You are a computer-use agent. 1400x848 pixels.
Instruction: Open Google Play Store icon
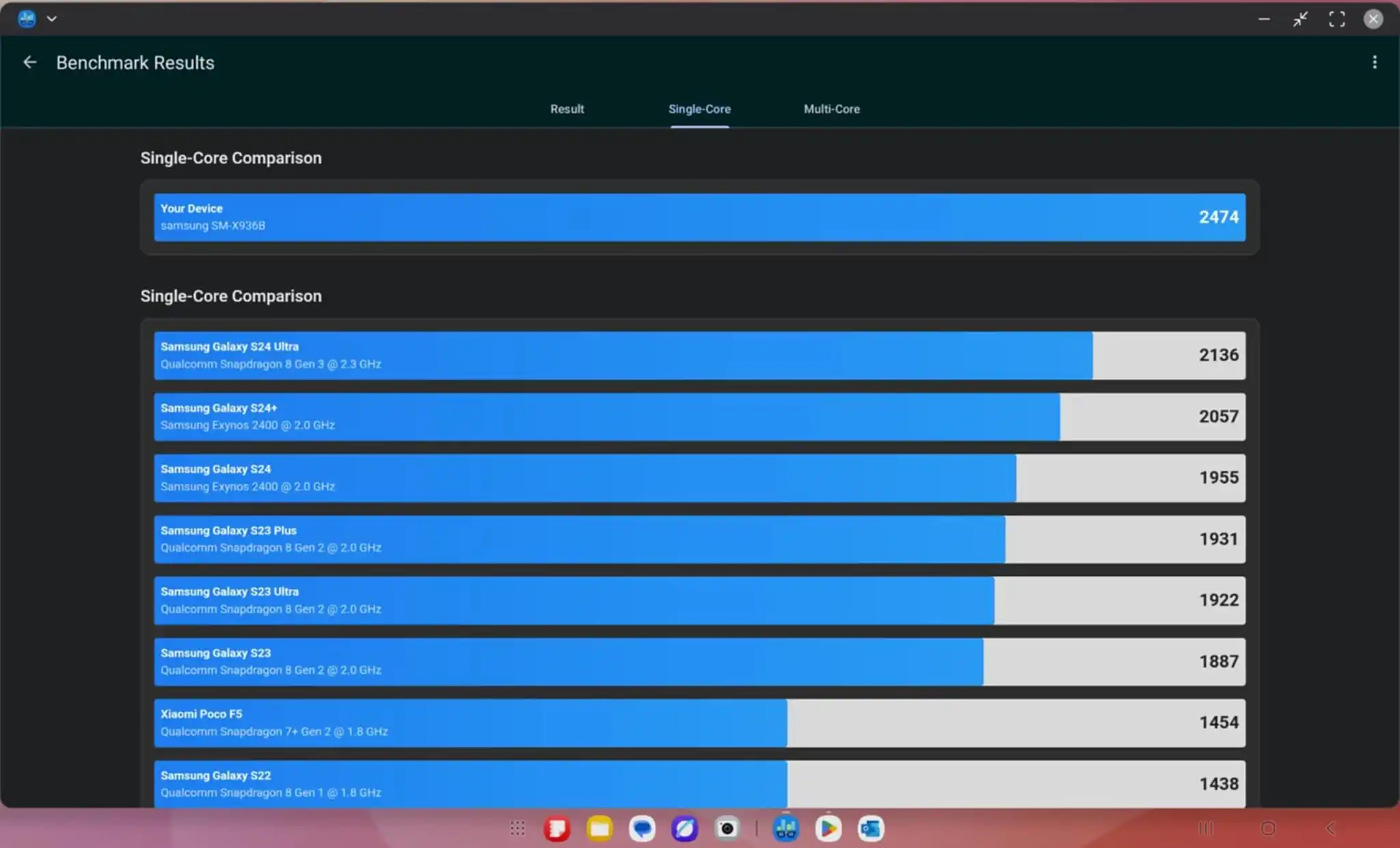coord(828,828)
